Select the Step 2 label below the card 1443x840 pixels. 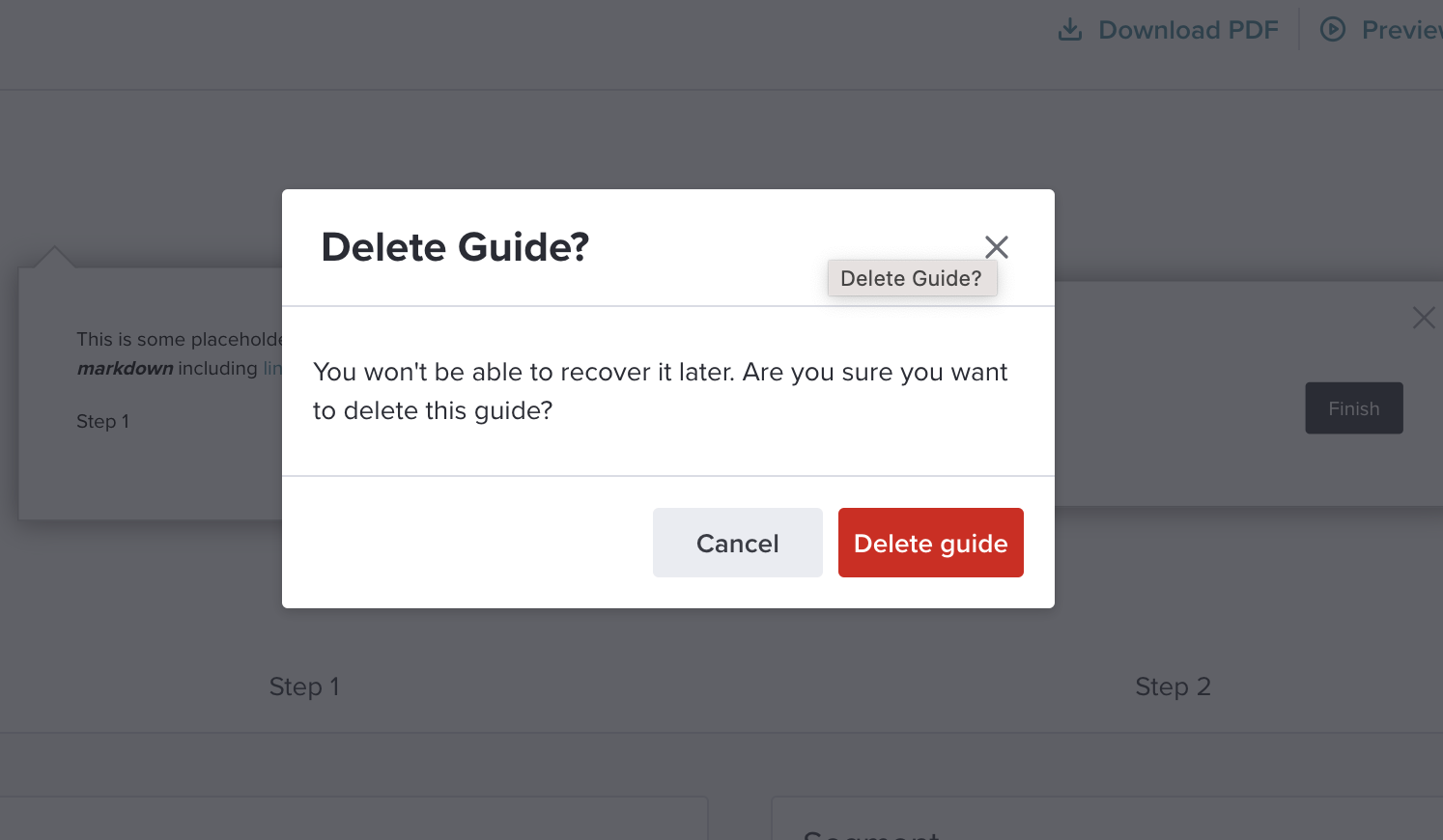pos(1173,686)
